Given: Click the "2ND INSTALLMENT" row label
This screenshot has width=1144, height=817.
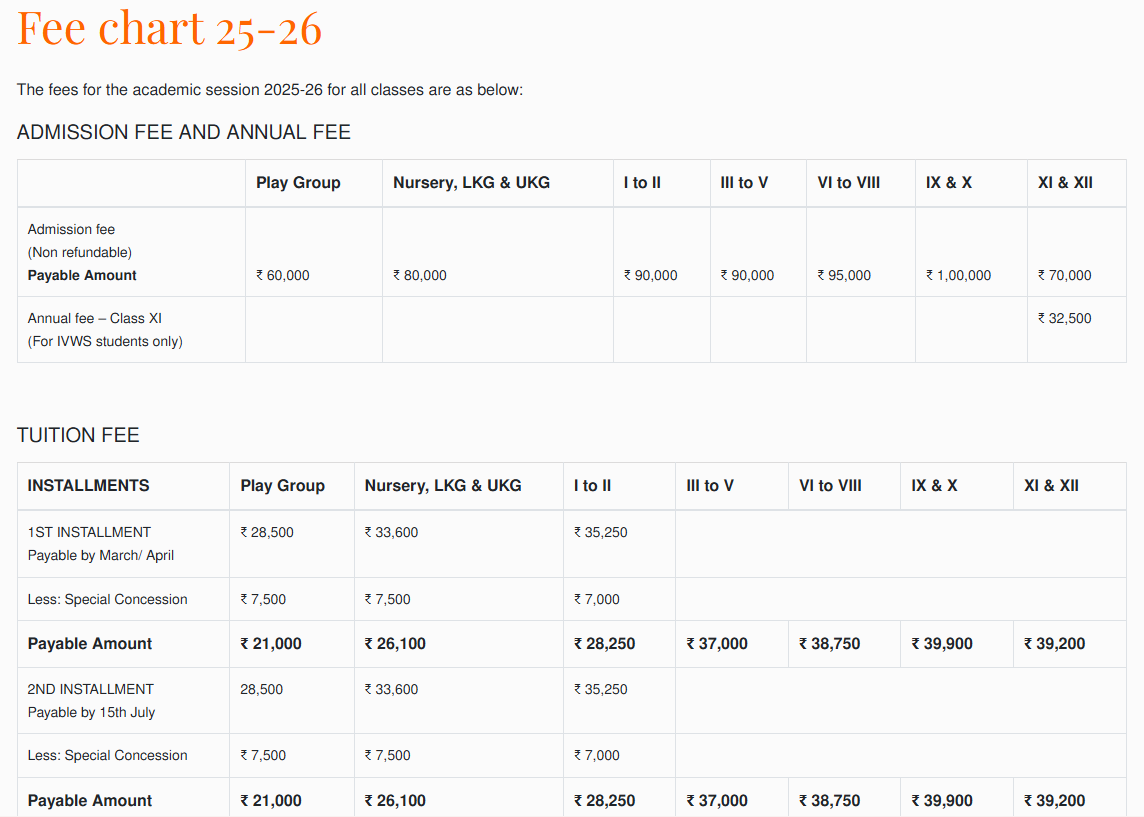Looking at the screenshot, I should [x=90, y=689].
